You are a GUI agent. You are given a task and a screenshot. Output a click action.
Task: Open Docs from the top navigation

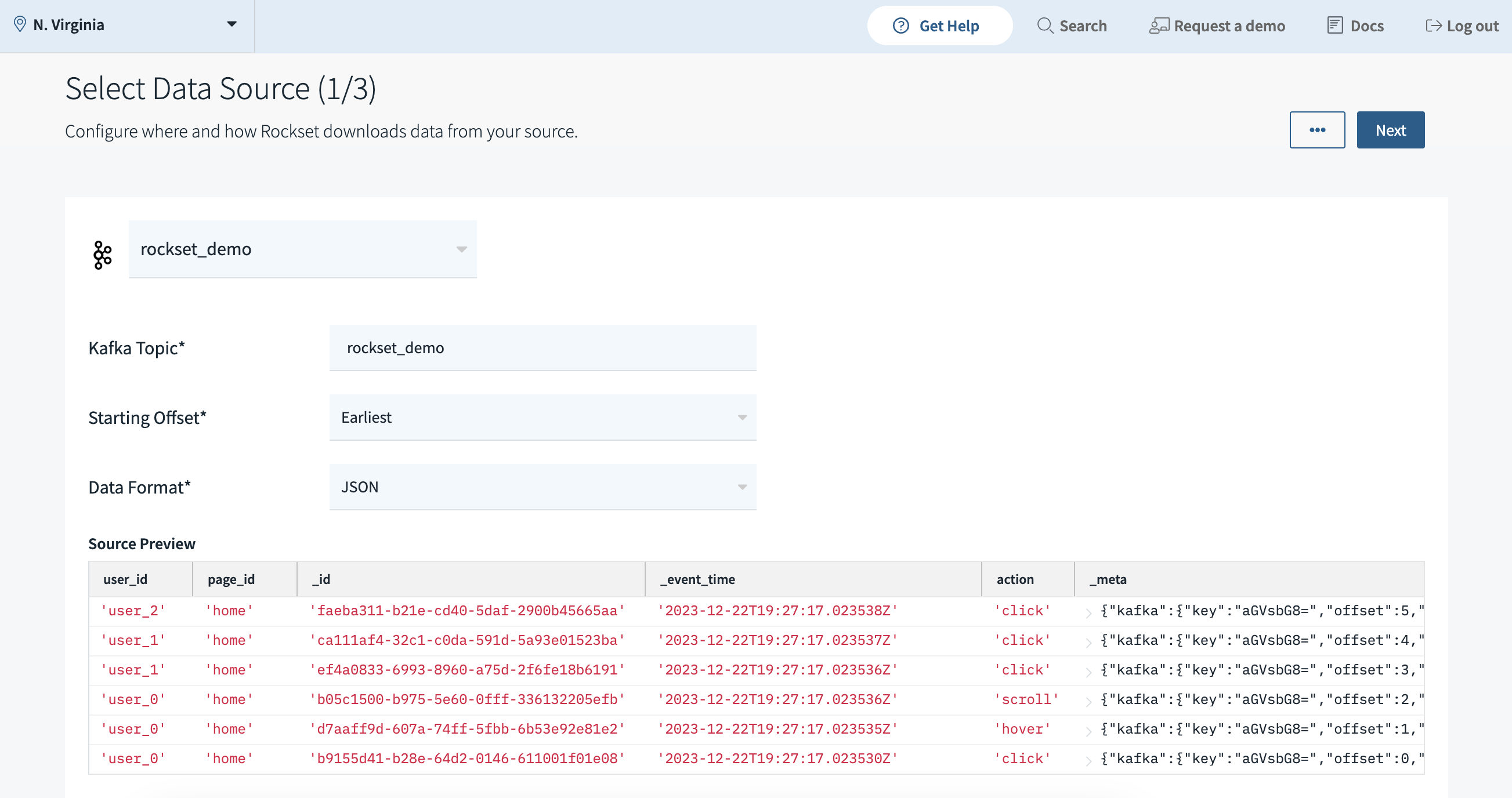[x=1366, y=26]
